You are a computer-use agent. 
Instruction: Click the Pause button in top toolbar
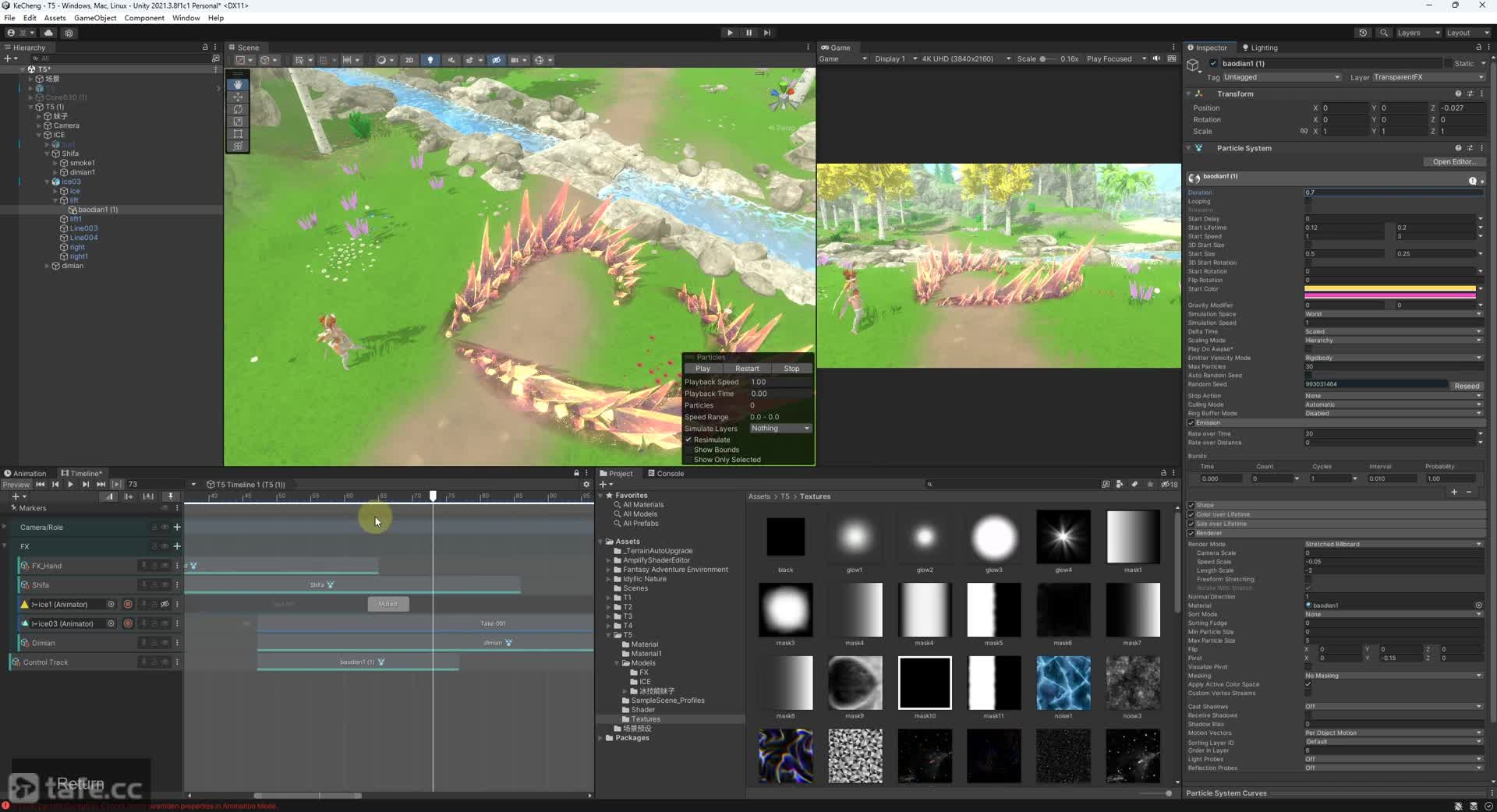pyautogui.click(x=748, y=33)
